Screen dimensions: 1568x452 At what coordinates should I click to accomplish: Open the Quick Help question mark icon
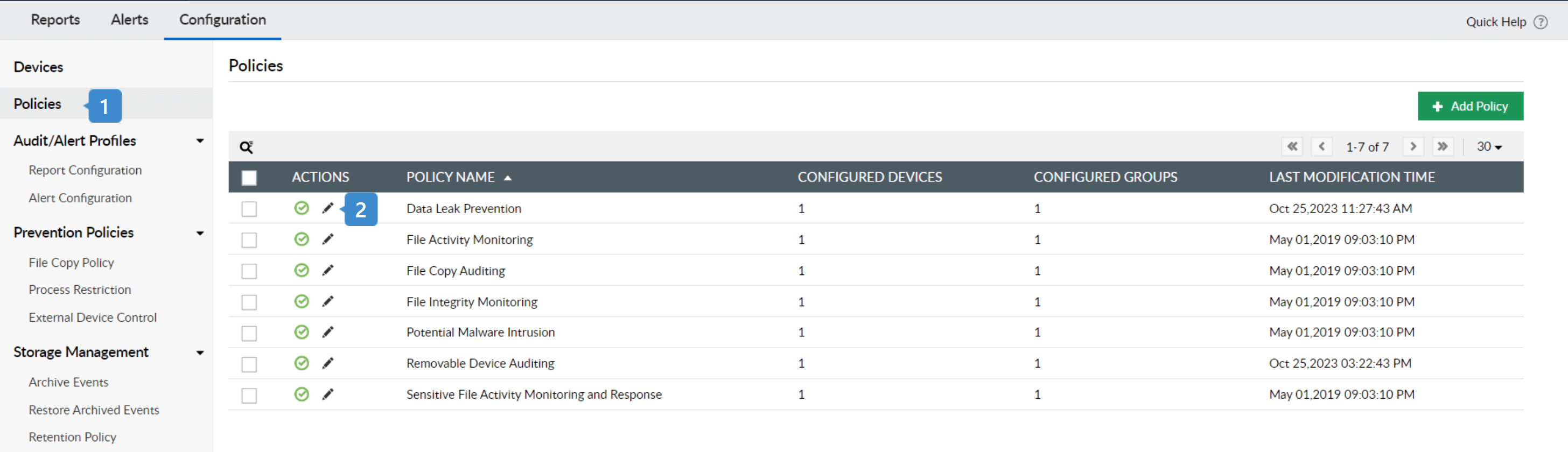pyautogui.click(x=1540, y=23)
